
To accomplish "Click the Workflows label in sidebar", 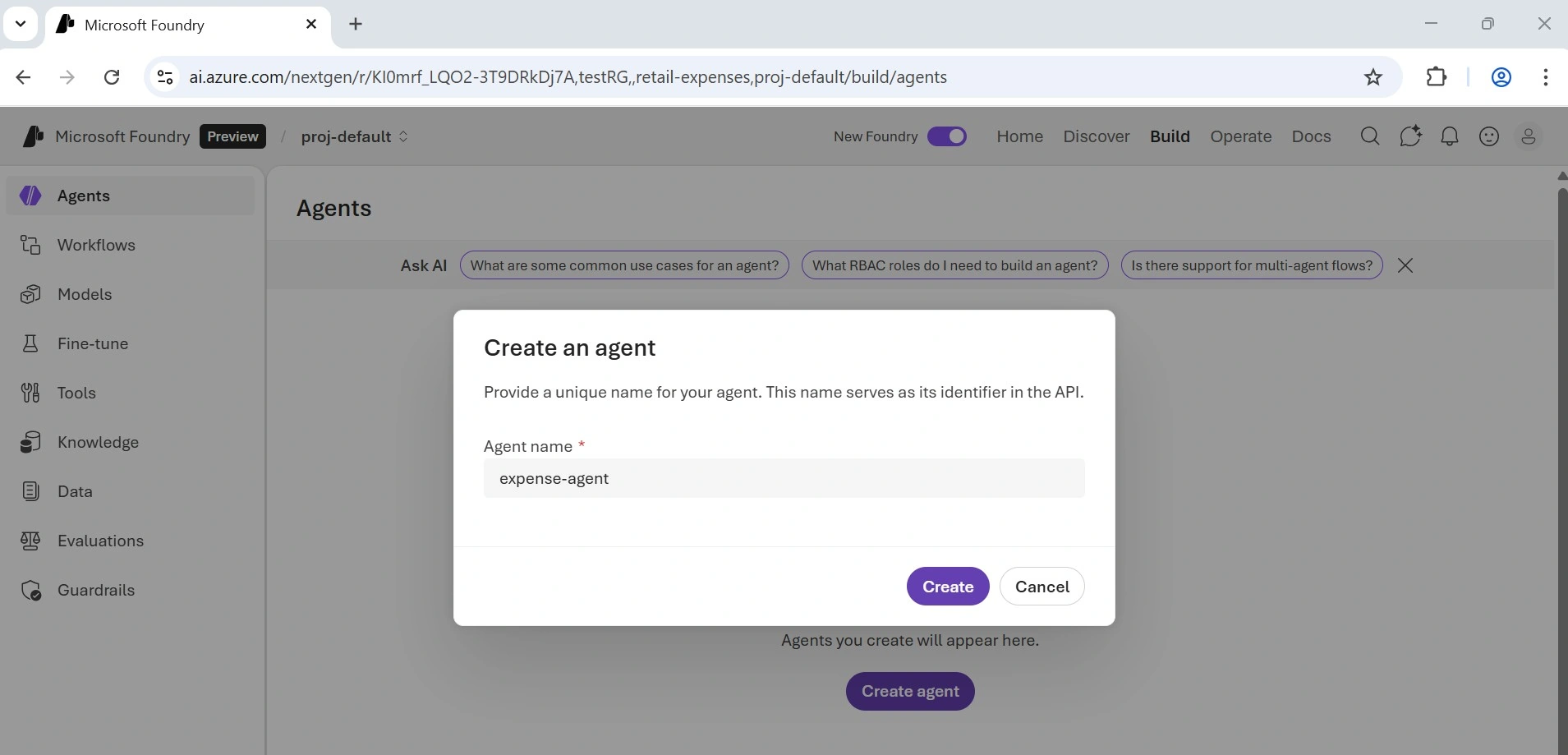I will tap(96, 245).
